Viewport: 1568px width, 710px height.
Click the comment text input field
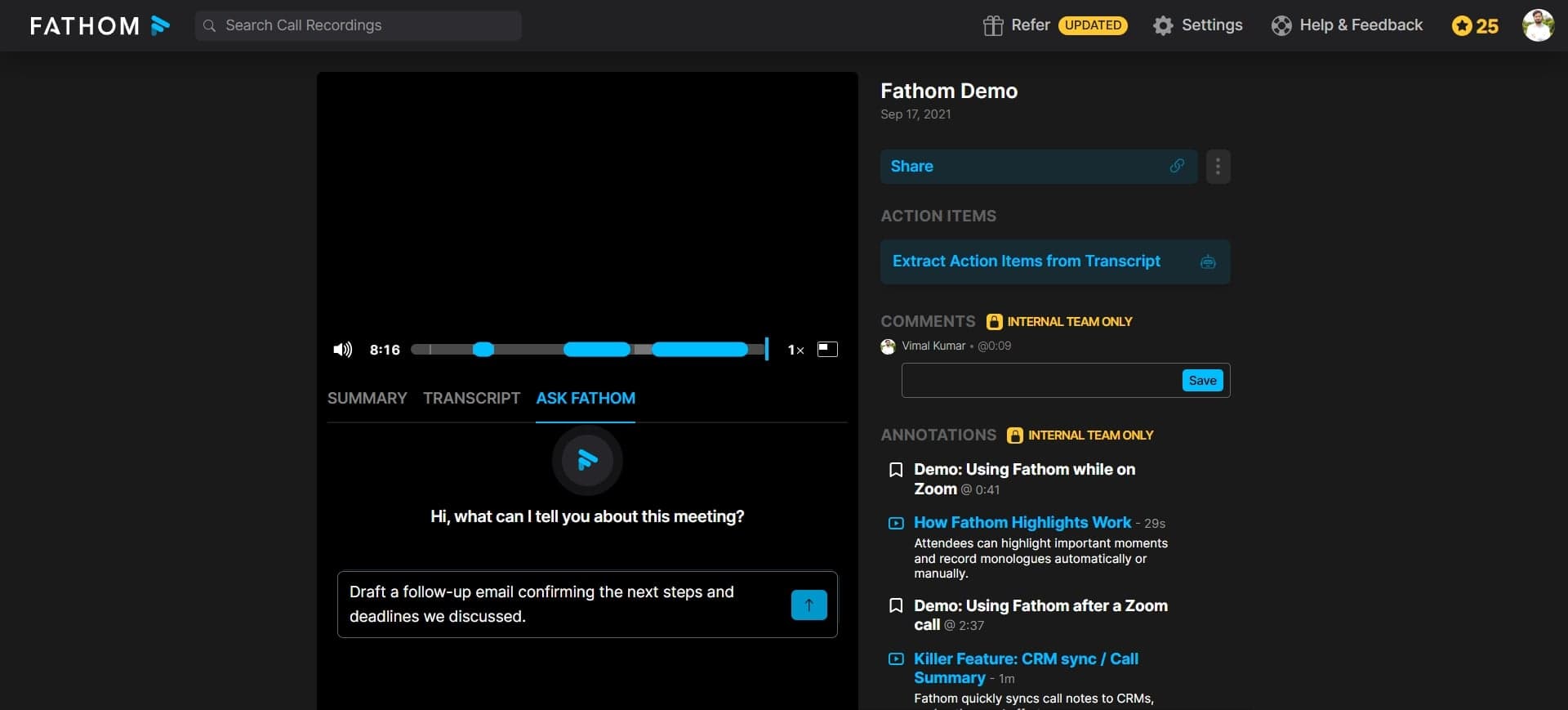pos(1039,381)
